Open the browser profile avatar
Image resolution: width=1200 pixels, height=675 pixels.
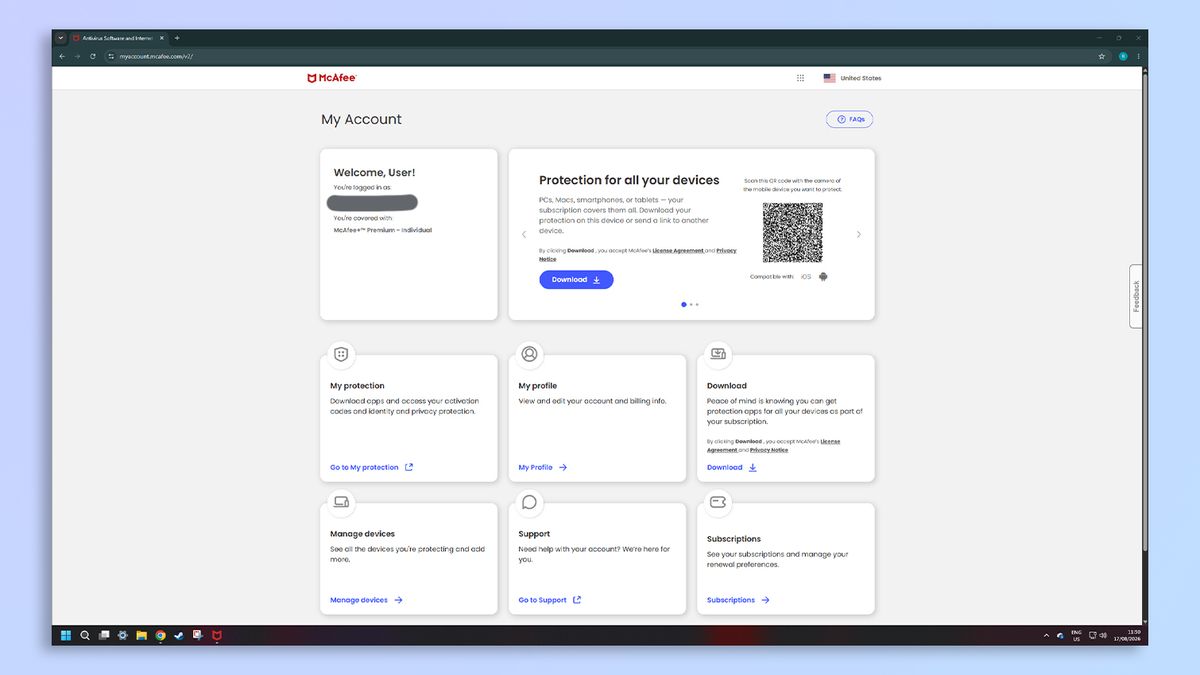(x=1123, y=56)
